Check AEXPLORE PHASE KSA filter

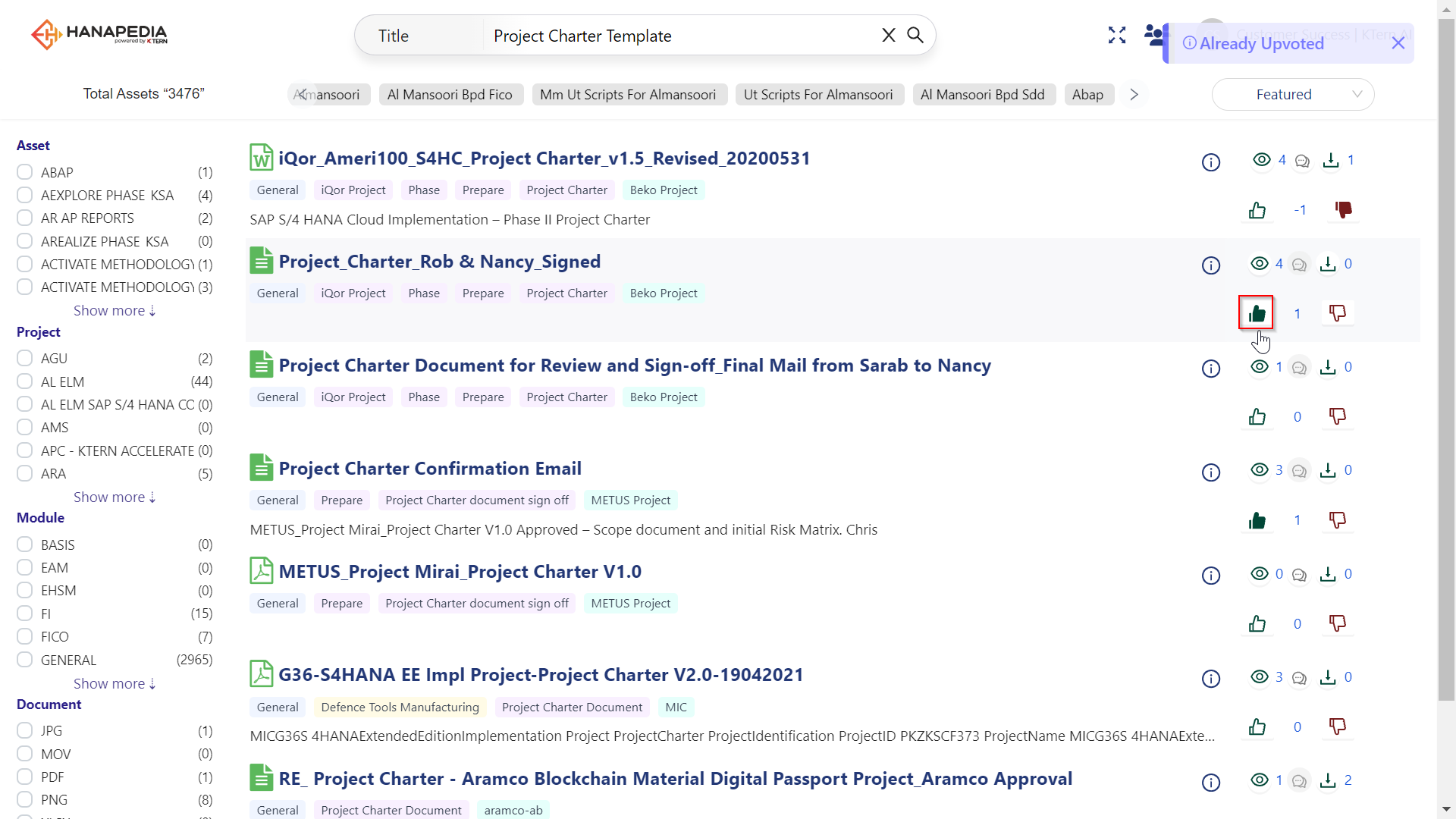pos(25,195)
